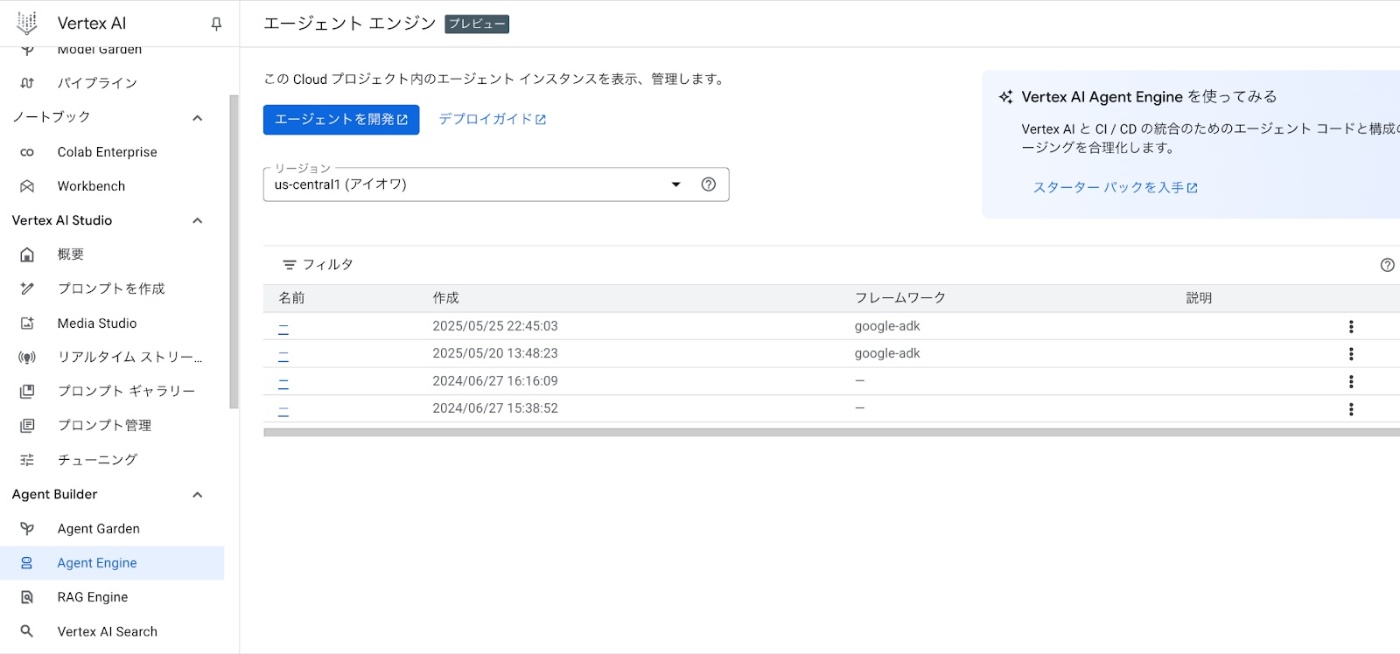
Task: Open the Workbench icon
Action: coord(27,186)
